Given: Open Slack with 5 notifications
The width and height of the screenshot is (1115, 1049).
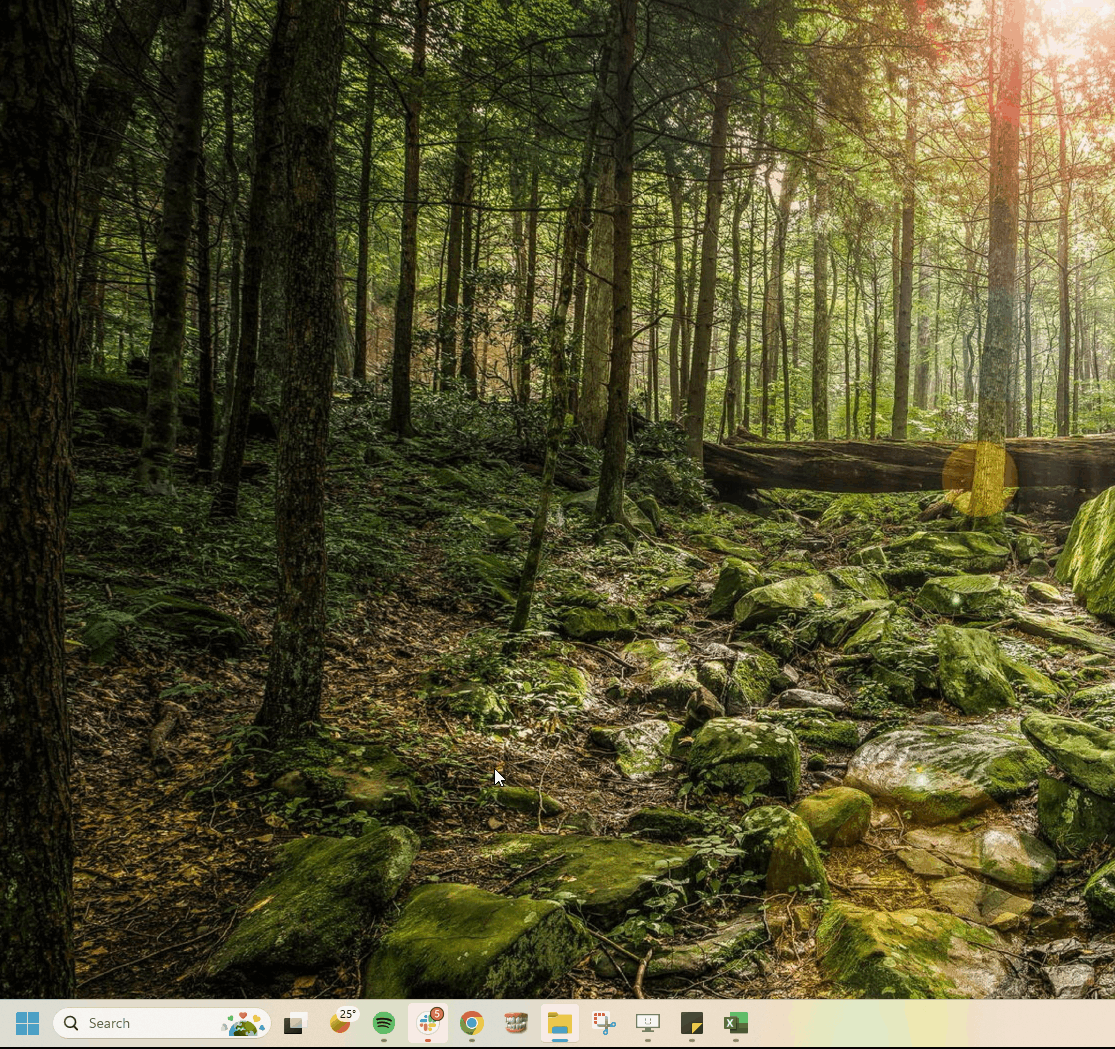Looking at the screenshot, I should (428, 1023).
